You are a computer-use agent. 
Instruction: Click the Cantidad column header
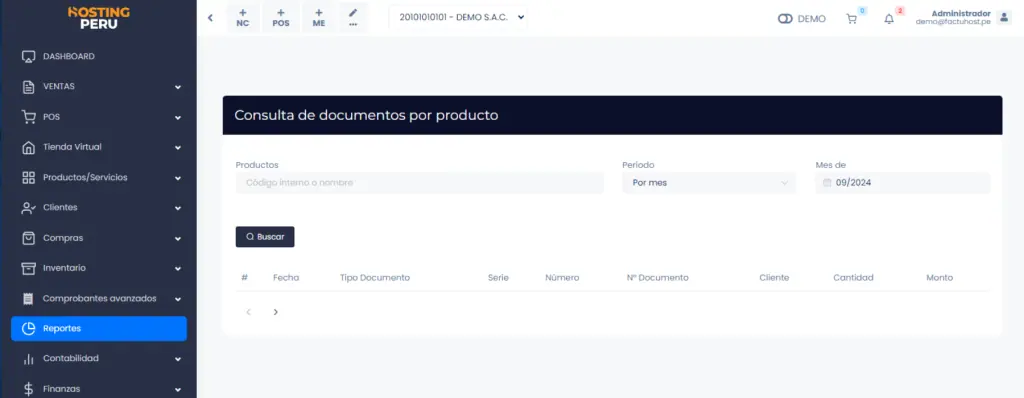tap(854, 278)
